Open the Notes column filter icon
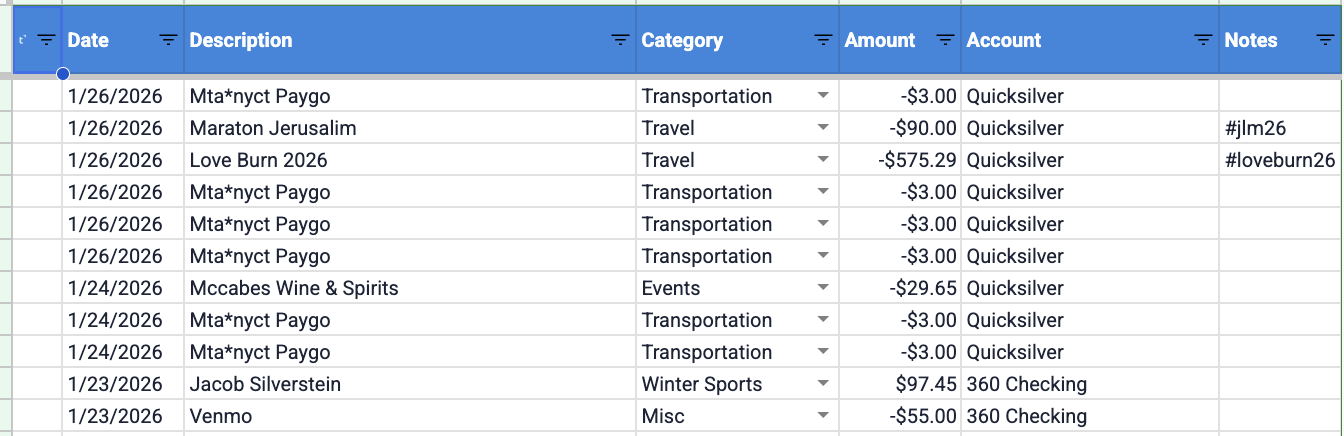 (1325, 40)
